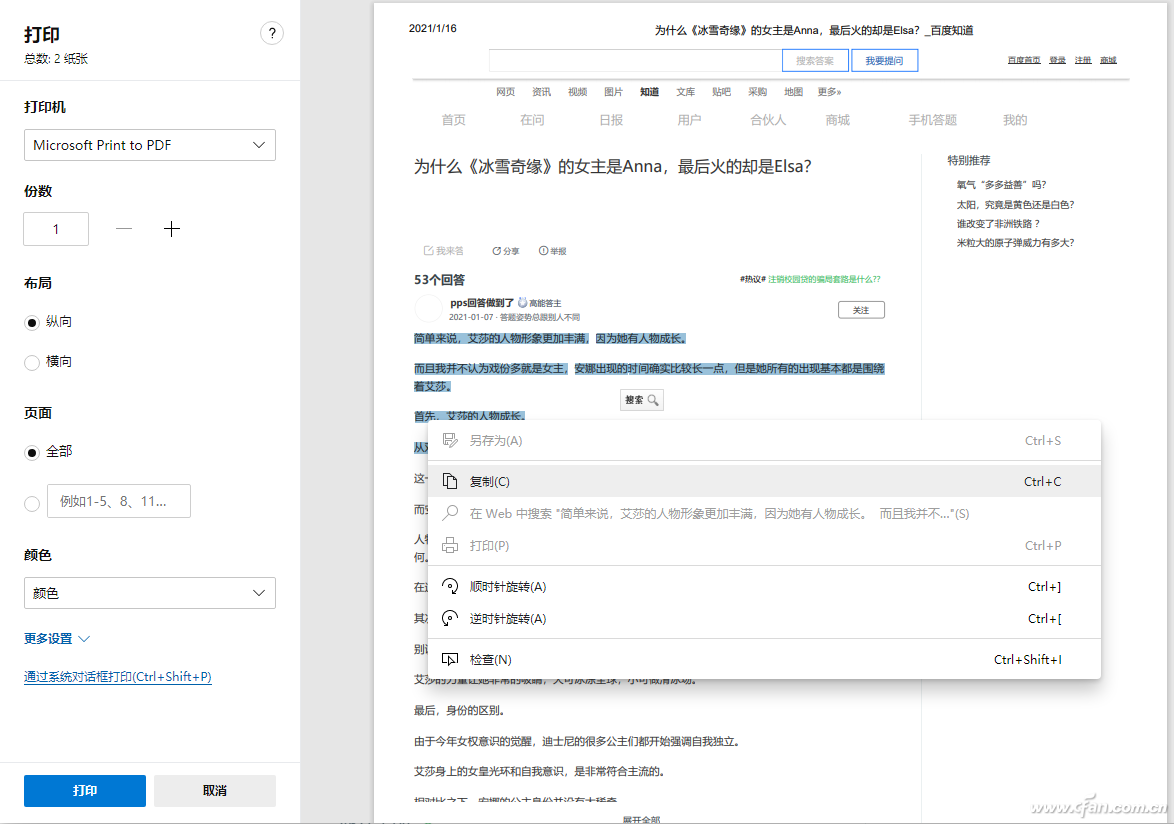Click the 关注 follow button in preview
This screenshot has height=824, width=1174.
point(861,310)
